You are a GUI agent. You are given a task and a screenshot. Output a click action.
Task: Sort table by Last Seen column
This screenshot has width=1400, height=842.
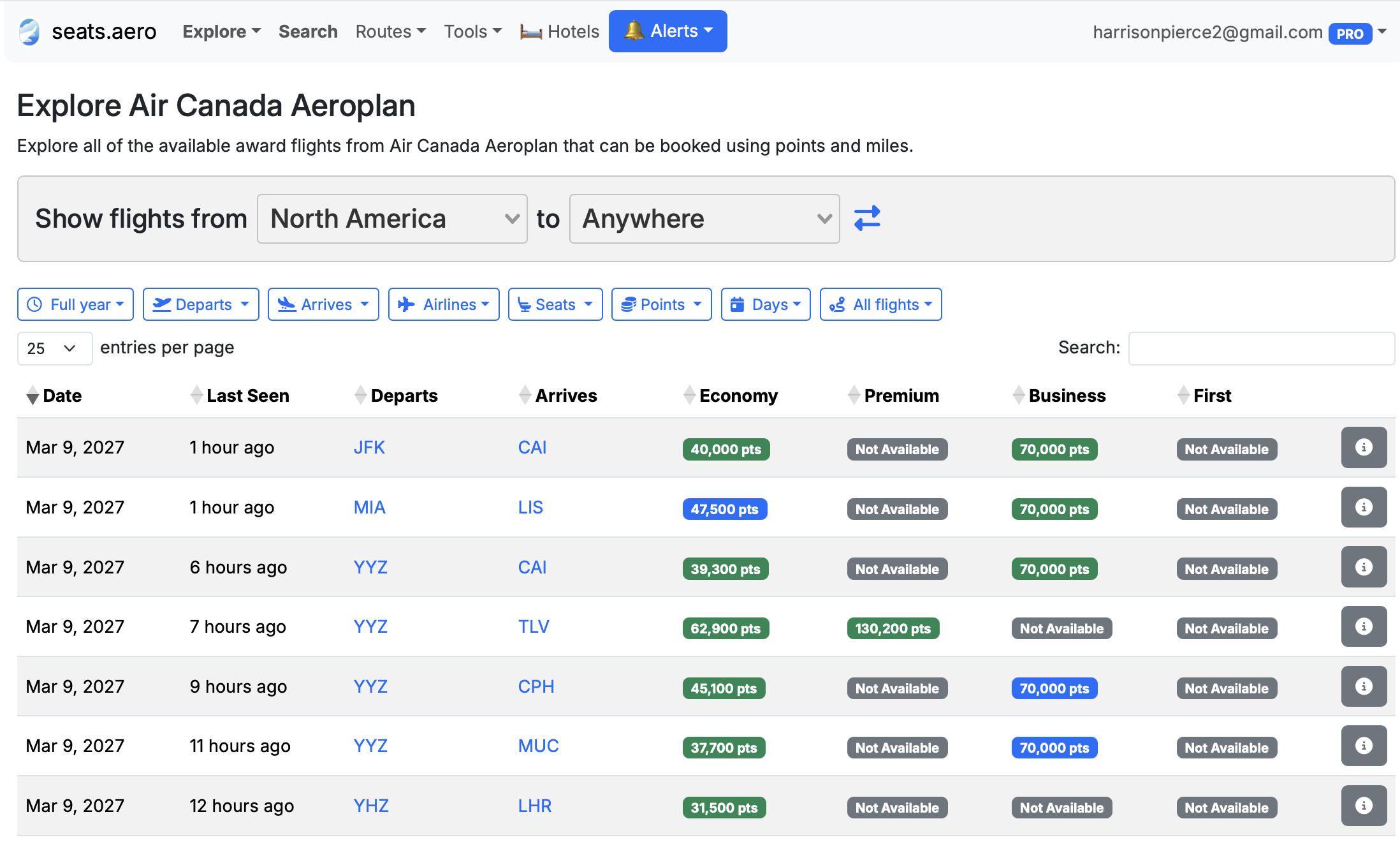tap(240, 395)
